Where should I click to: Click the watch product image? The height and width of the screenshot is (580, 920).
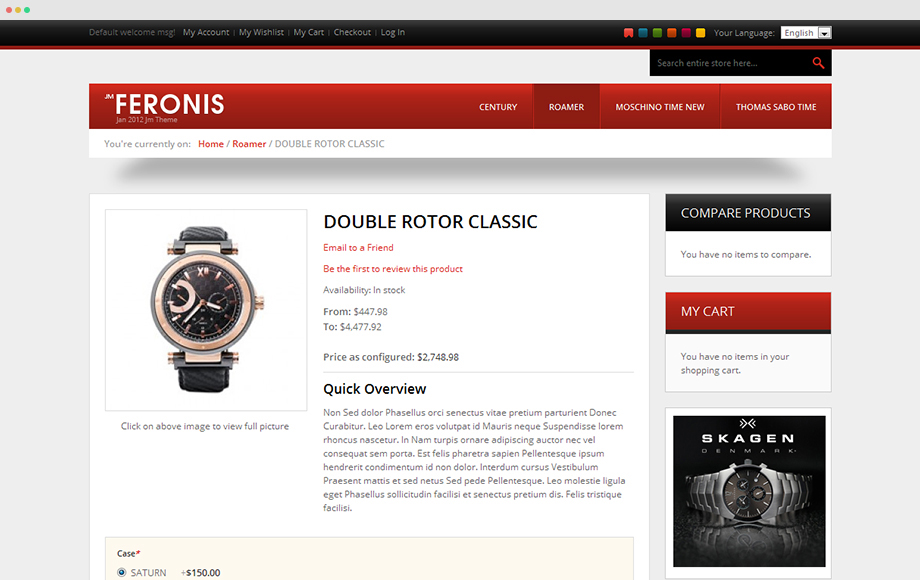pyautogui.click(x=206, y=310)
